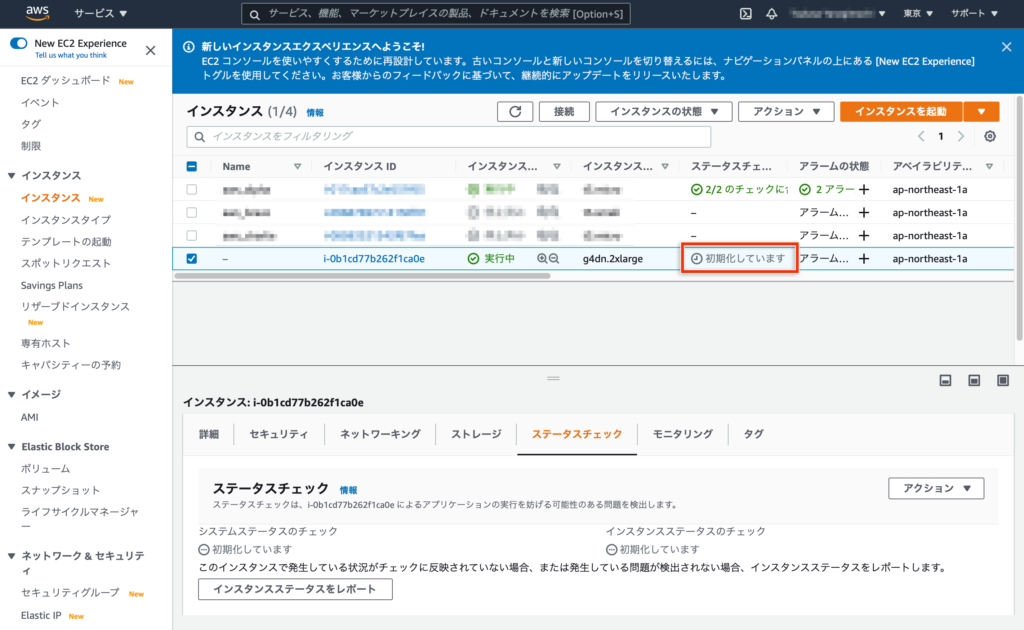The image size is (1024, 630).
Task: Open EC2 ダッシュボード in sidebar
Action: (x=65, y=81)
